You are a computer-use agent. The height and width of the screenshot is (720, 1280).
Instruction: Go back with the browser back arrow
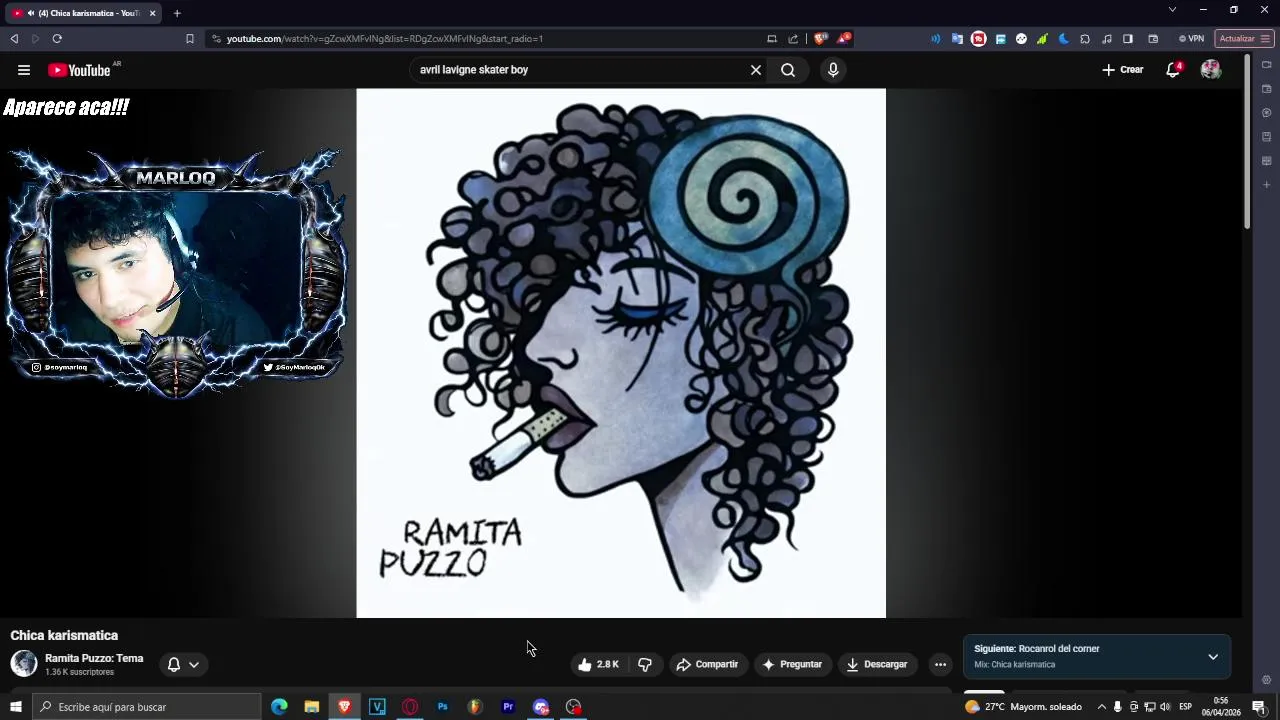coord(14,39)
